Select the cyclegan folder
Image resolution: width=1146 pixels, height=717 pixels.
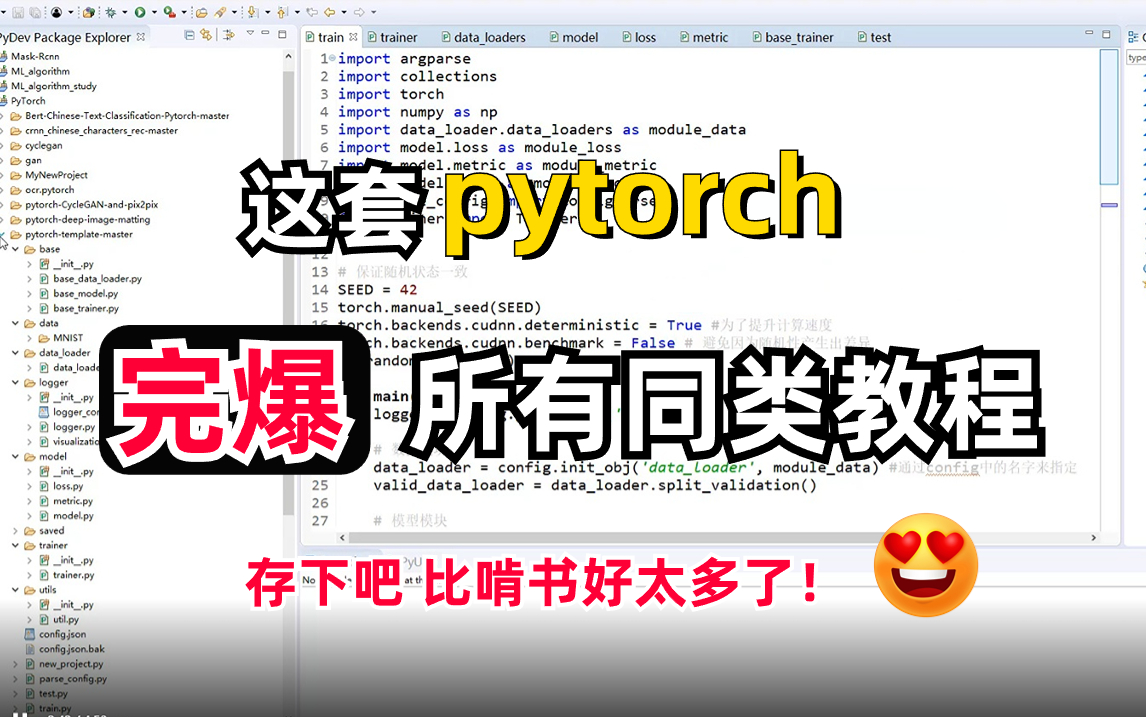[x=43, y=145]
